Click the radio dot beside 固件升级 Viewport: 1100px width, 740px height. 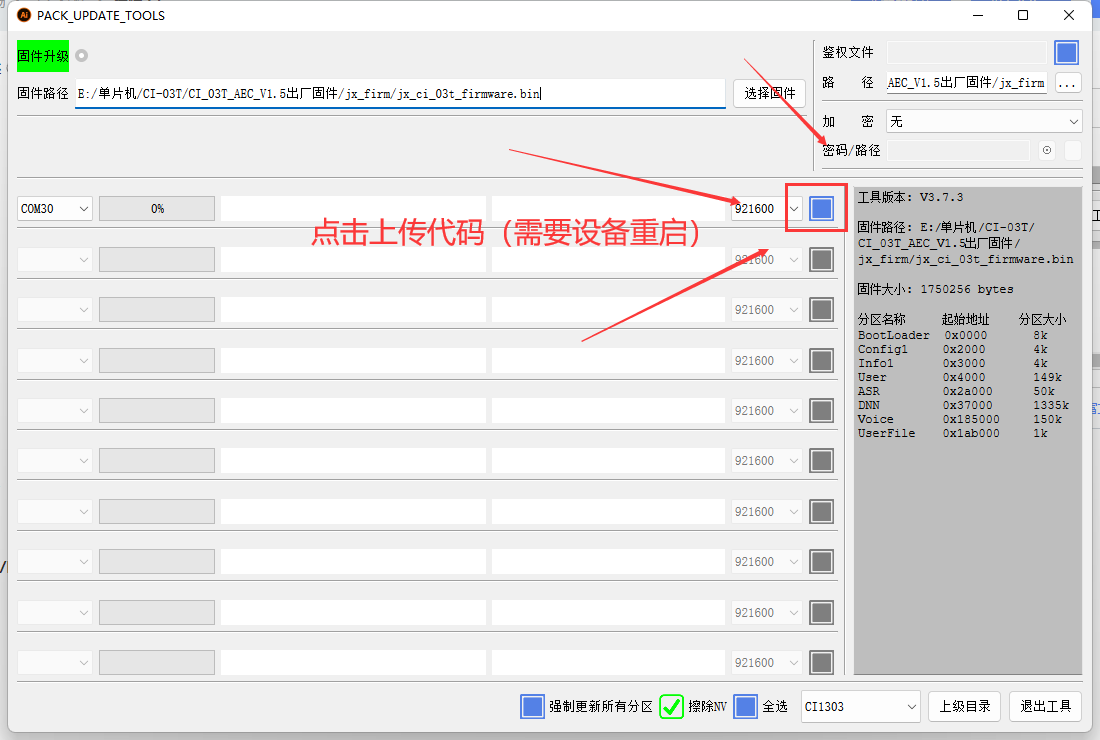point(82,55)
